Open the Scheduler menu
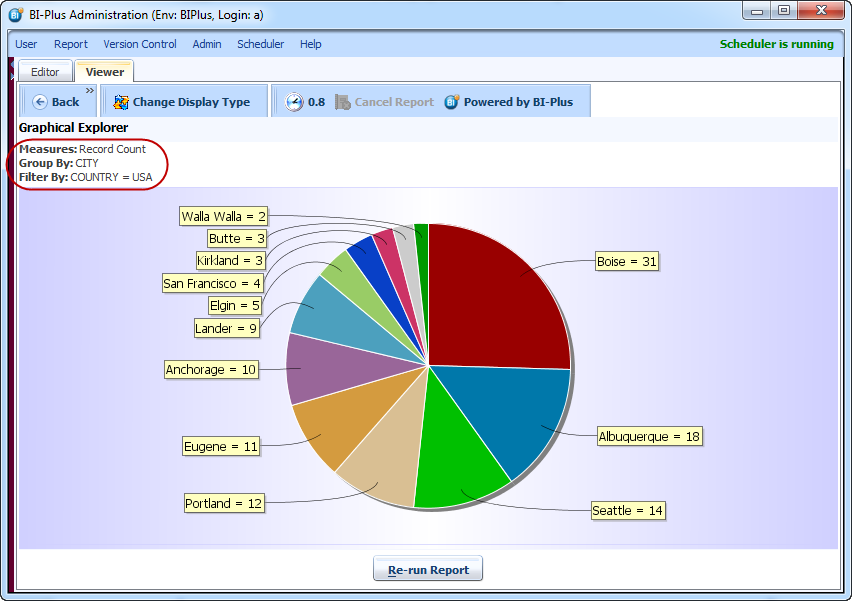Image resolution: width=852 pixels, height=601 pixels. click(x=260, y=44)
